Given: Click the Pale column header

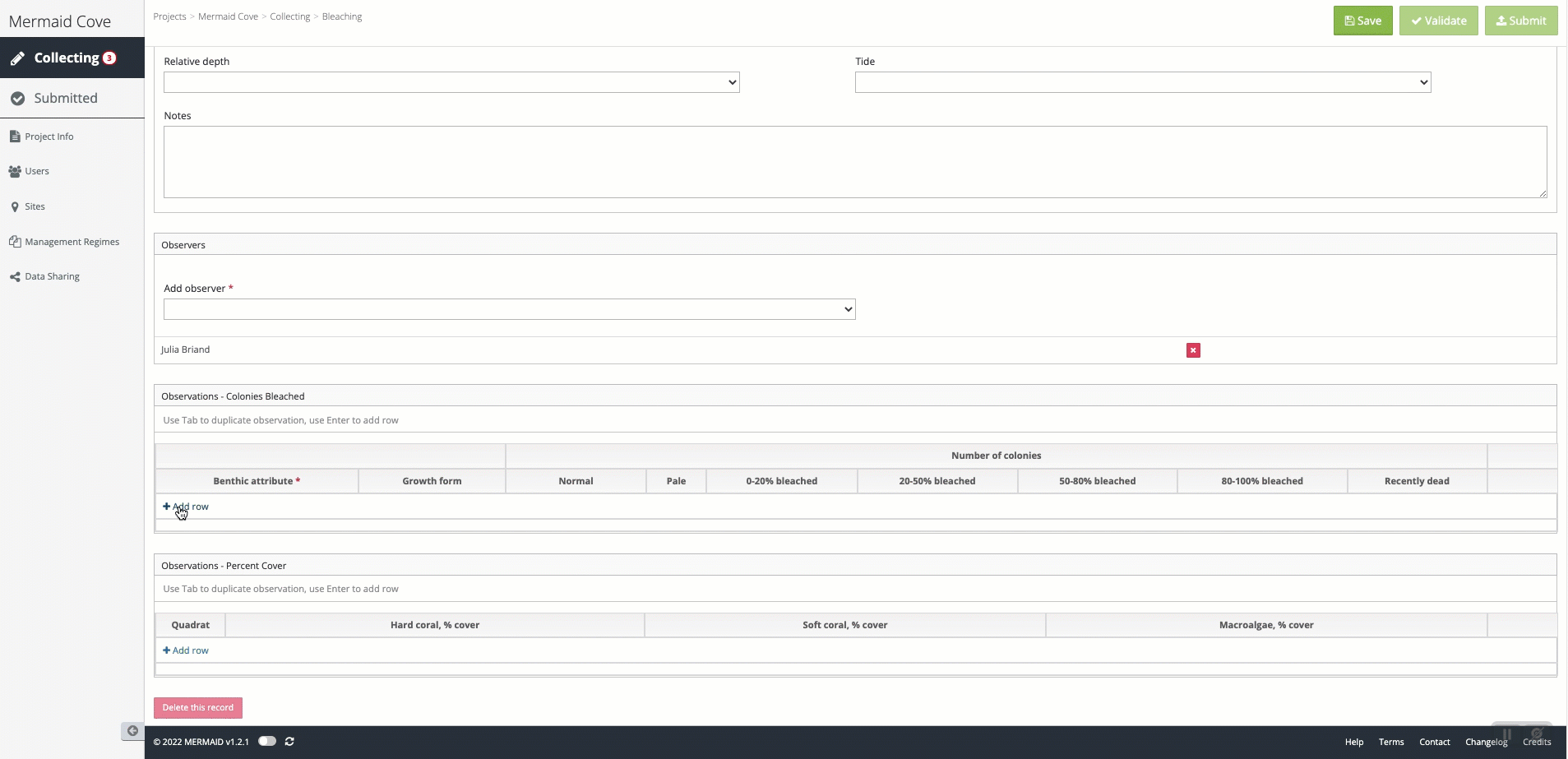Looking at the screenshot, I should tap(676, 481).
